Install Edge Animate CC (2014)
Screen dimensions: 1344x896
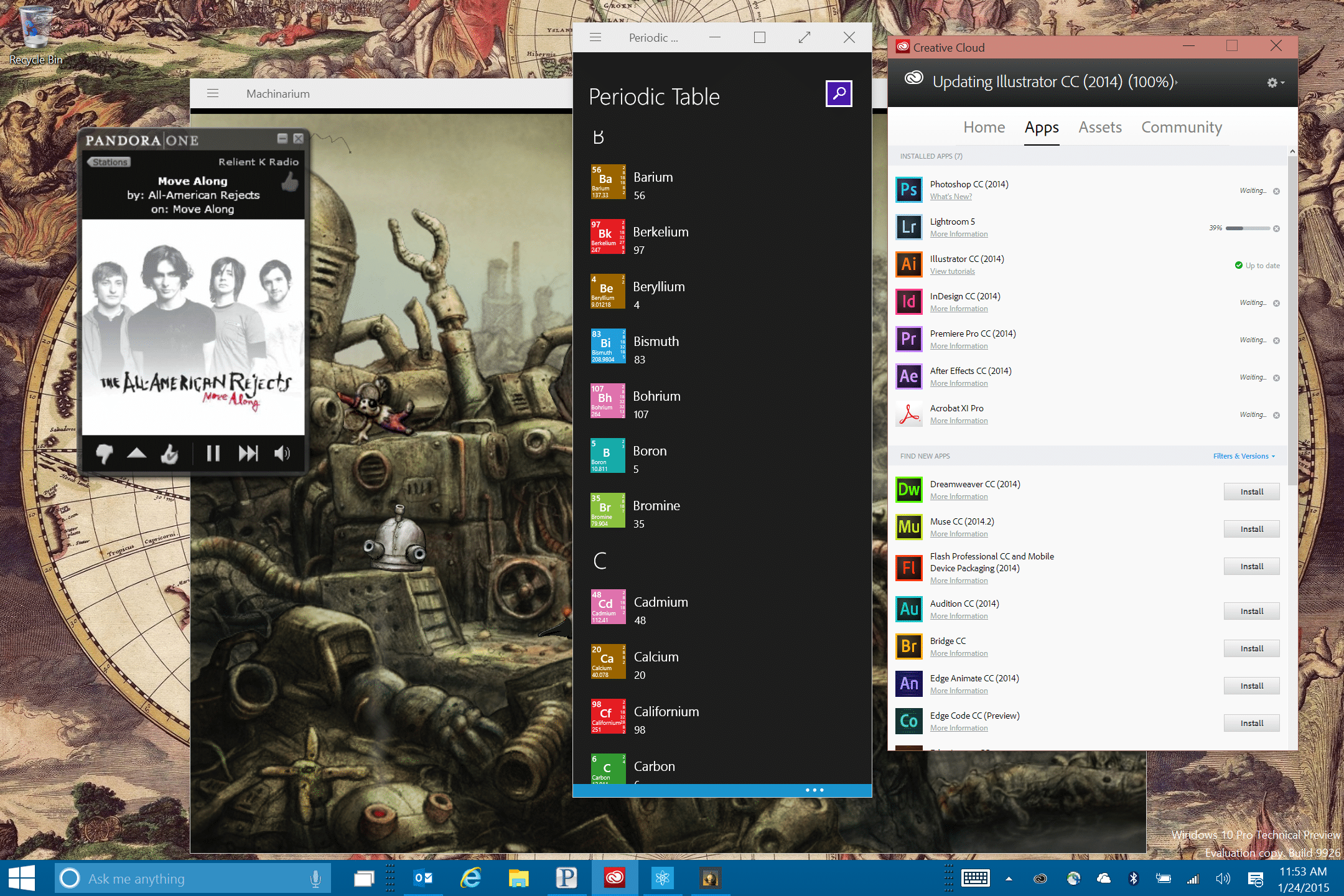click(x=1251, y=686)
